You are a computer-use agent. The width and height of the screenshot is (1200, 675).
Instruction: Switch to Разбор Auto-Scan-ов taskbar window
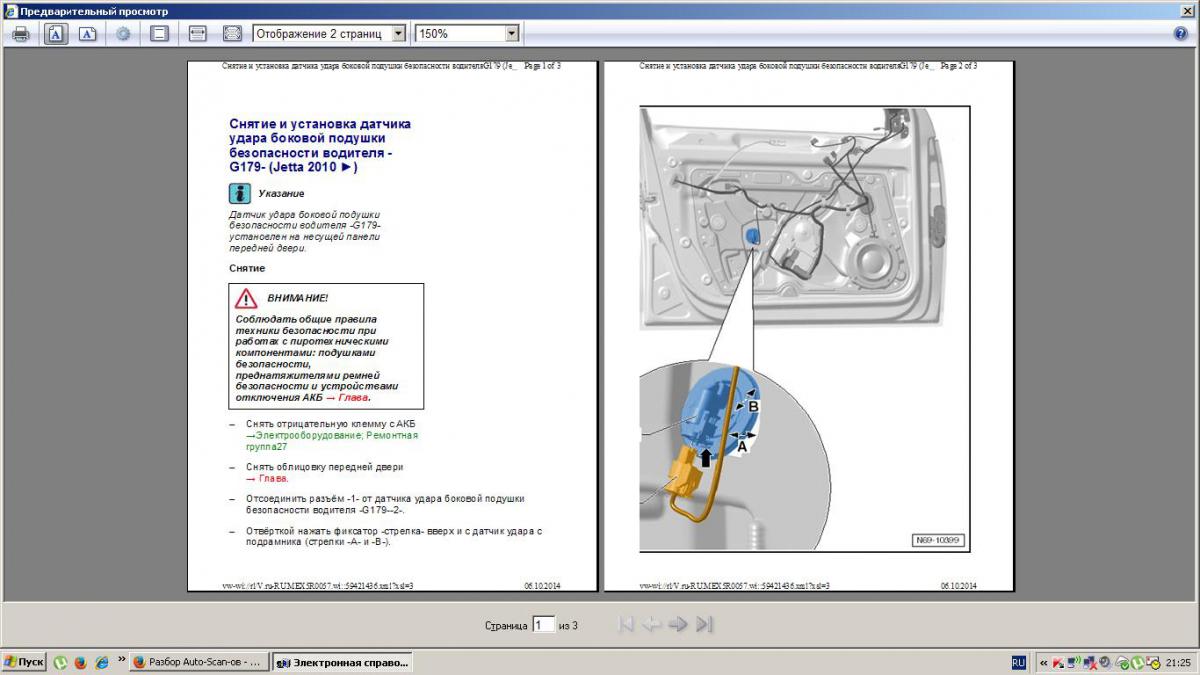[x=200, y=662]
